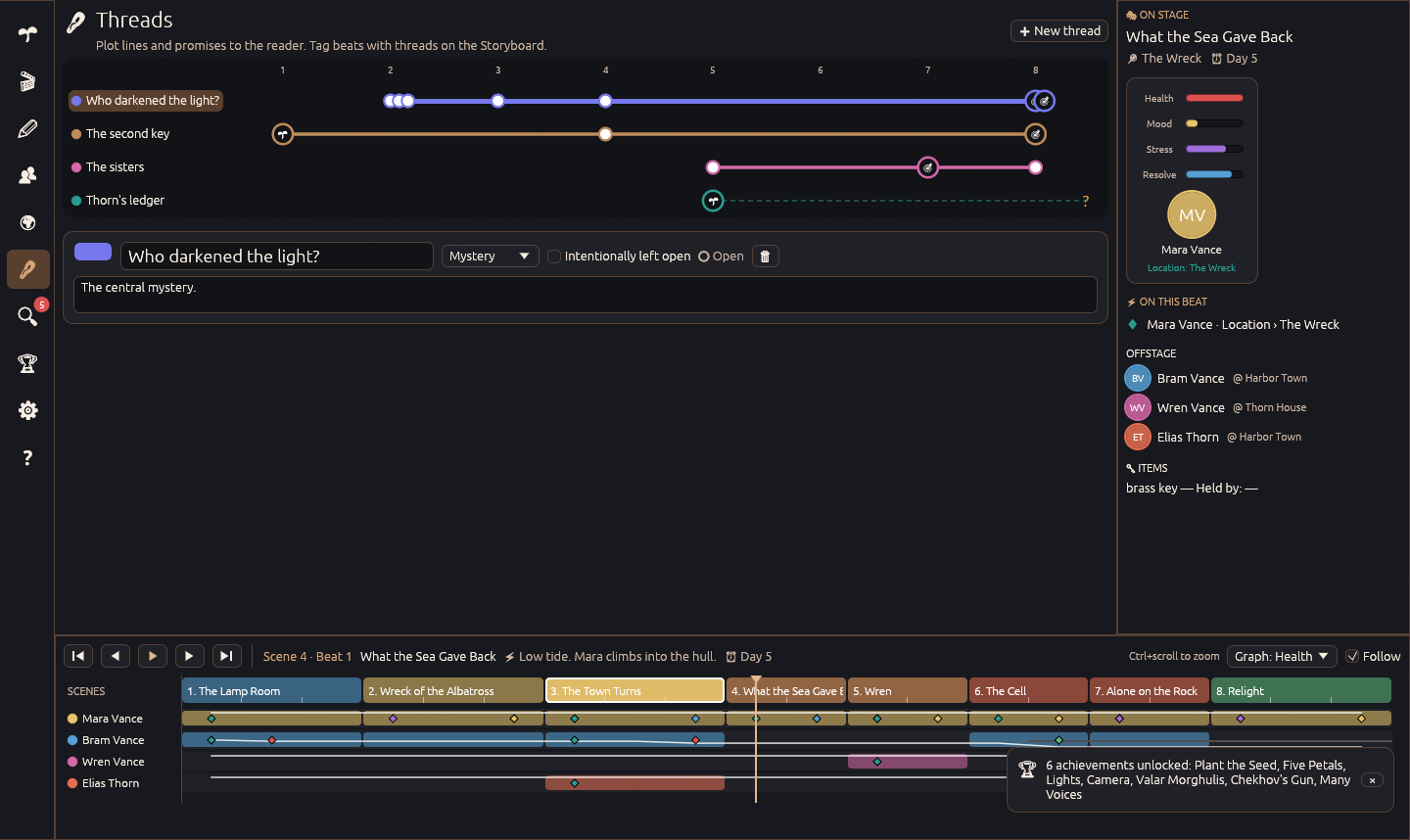Step to next beat button

tap(190, 656)
